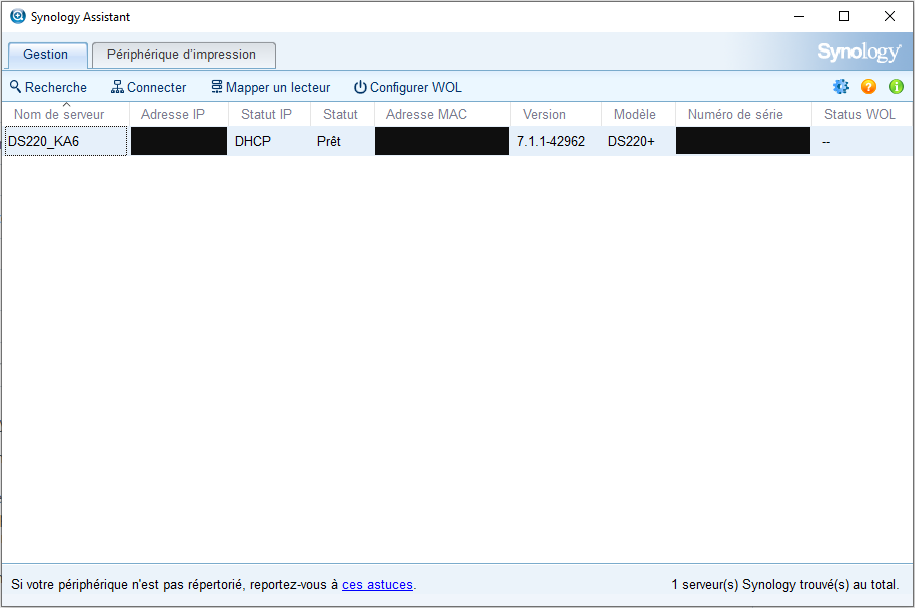Switch to the Périphérique d'impression tab
915x608 pixels.
(182, 55)
